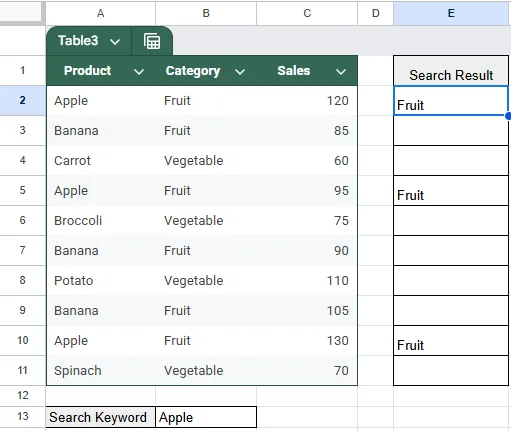This screenshot has height=431, width=511.
Task: Click the sales value 105
Action: pos(337,311)
